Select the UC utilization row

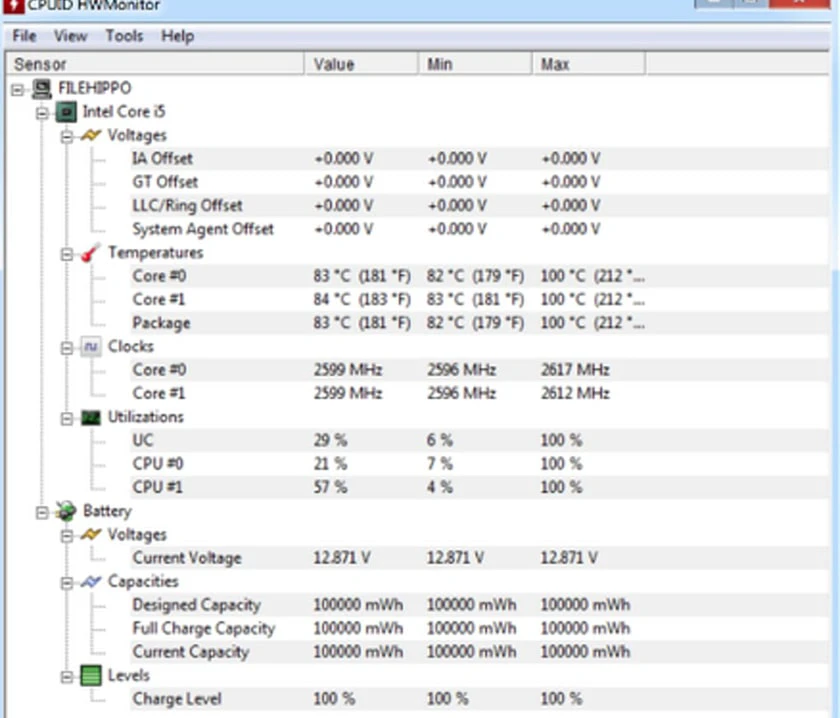pos(479,440)
